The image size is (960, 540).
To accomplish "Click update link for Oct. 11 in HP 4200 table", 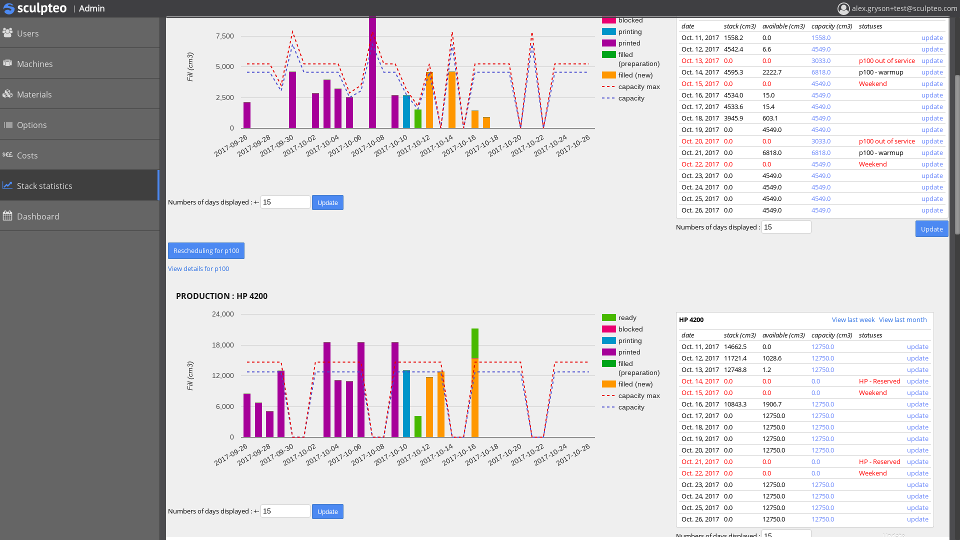I will point(917,347).
